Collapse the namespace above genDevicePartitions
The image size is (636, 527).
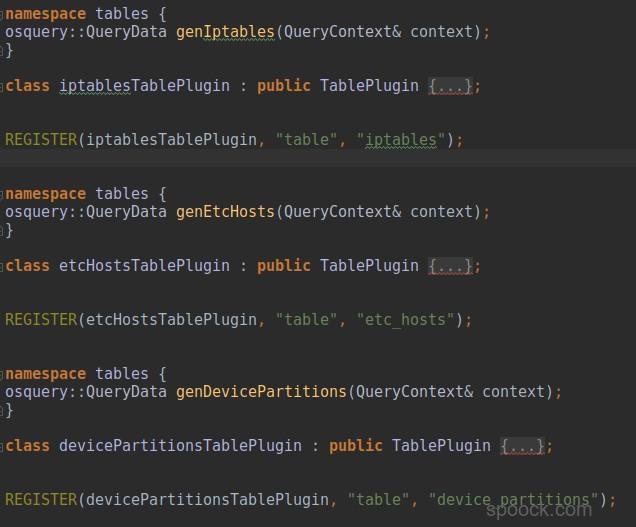point(2,375)
